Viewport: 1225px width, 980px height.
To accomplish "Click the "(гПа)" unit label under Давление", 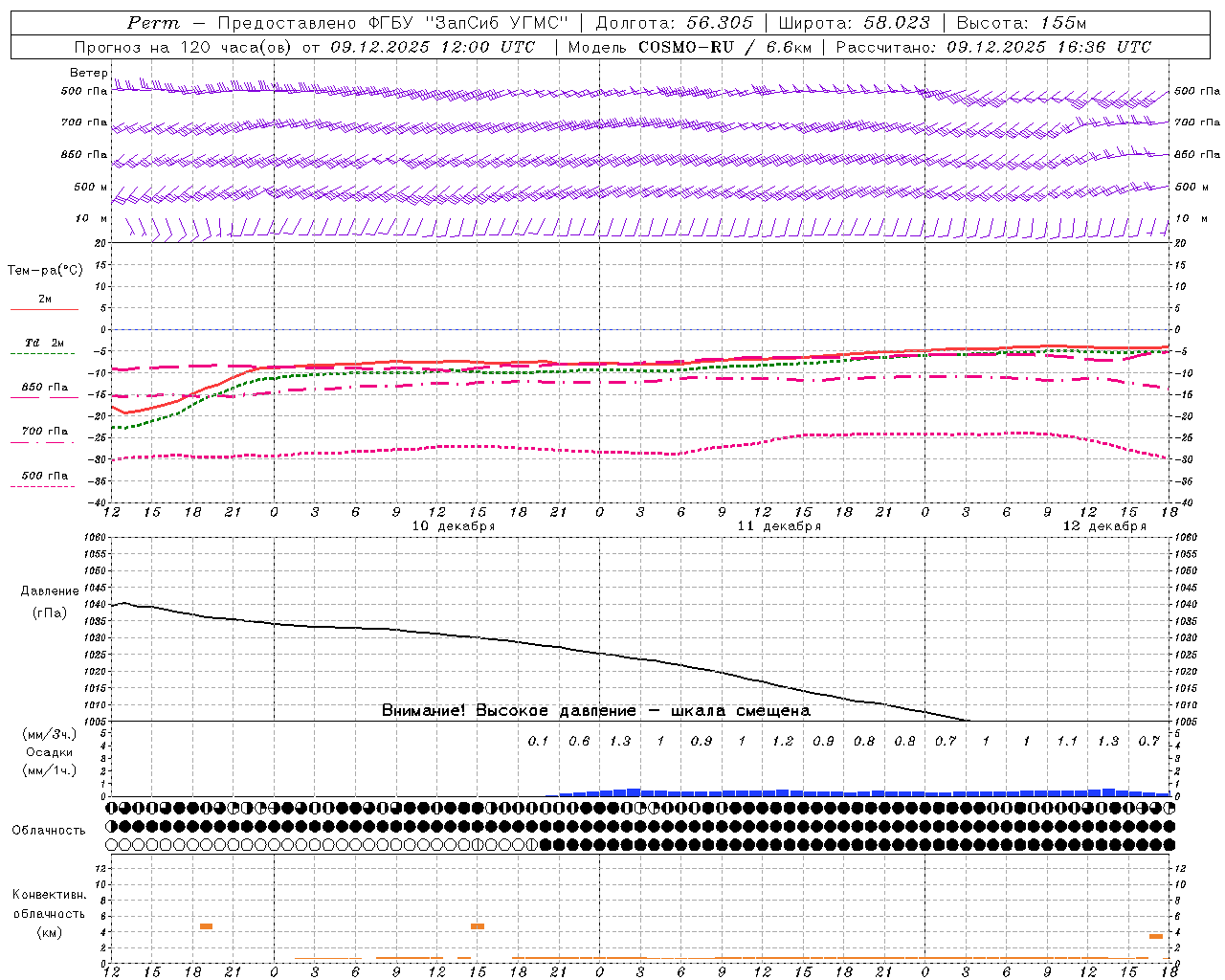I will coord(50,613).
